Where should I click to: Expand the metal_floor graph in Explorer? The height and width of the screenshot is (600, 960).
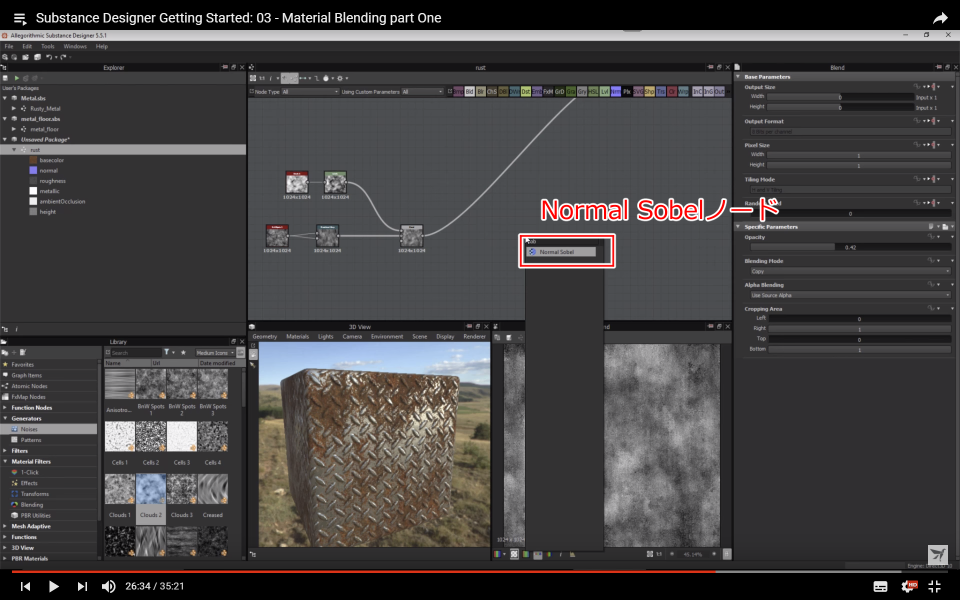point(13,129)
